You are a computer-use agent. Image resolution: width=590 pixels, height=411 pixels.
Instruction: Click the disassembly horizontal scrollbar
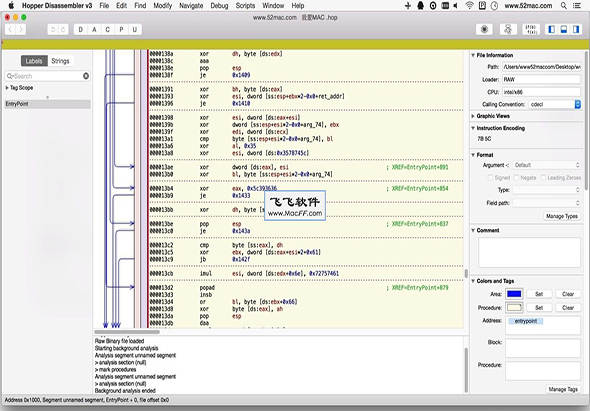coord(127,332)
